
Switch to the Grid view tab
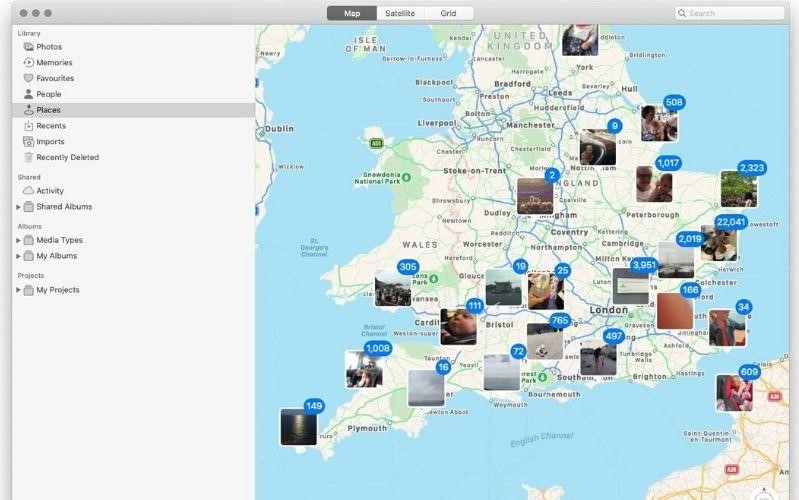coord(448,13)
